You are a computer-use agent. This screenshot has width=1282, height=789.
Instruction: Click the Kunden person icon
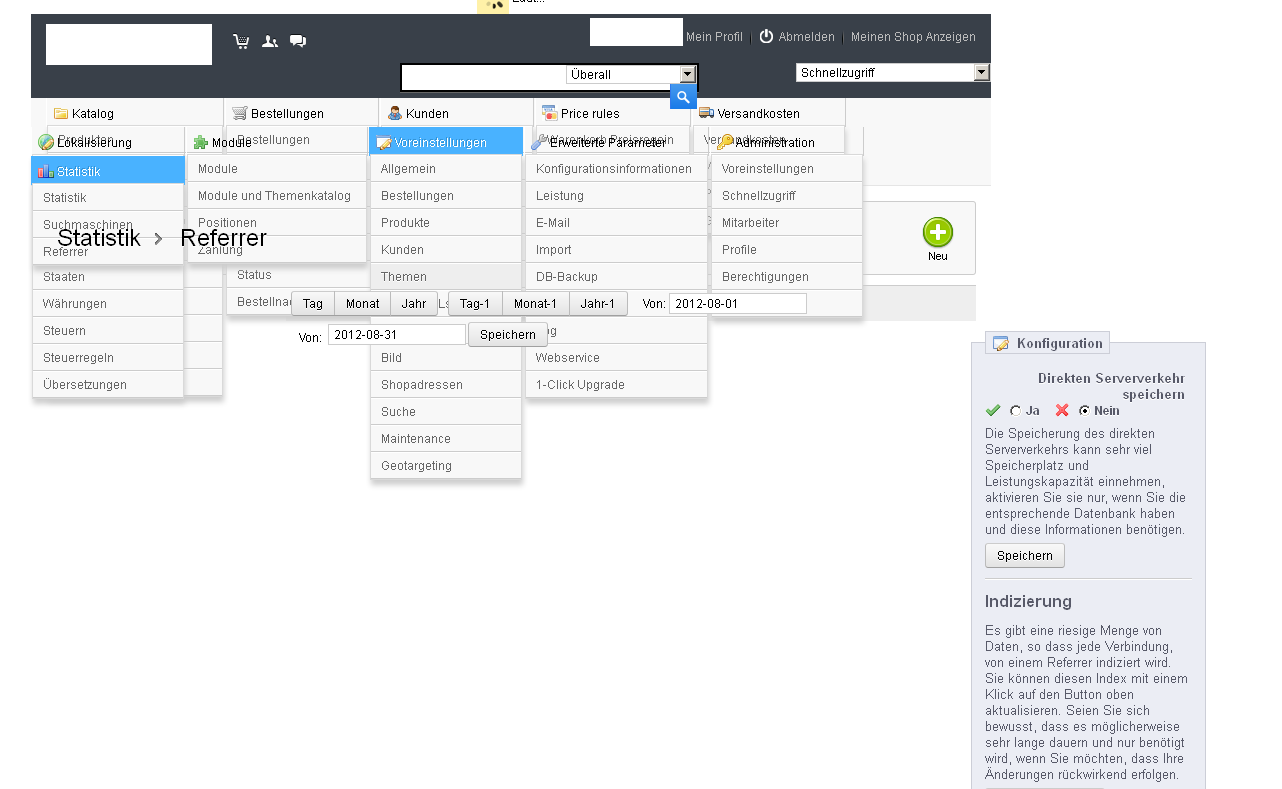tap(395, 113)
